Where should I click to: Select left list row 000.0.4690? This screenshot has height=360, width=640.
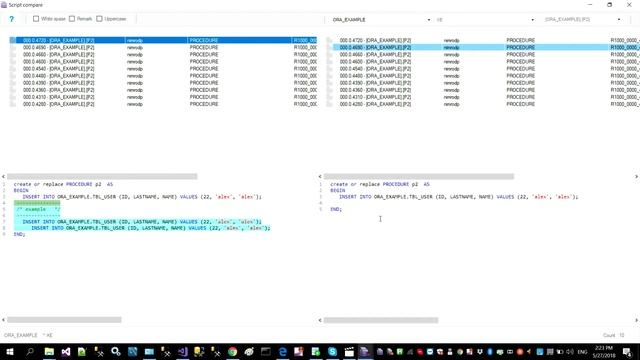pyautogui.click(x=163, y=47)
